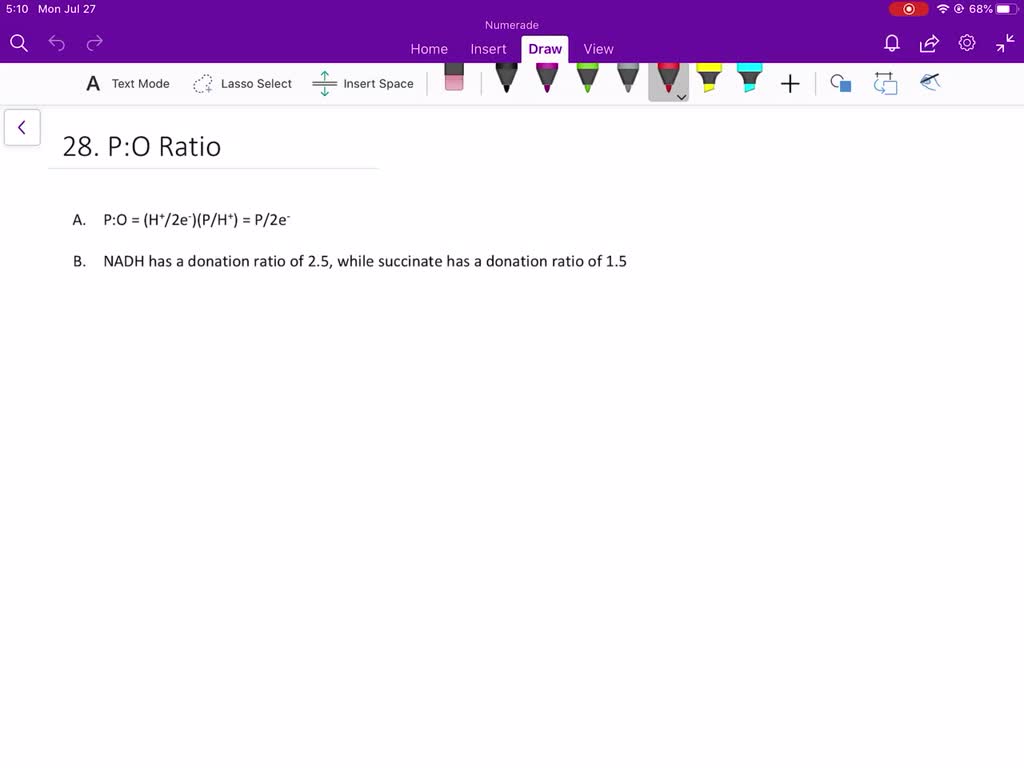Choose the yellow highlighter
Image resolution: width=1024 pixels, height=768 pixels.
[710, 78]
